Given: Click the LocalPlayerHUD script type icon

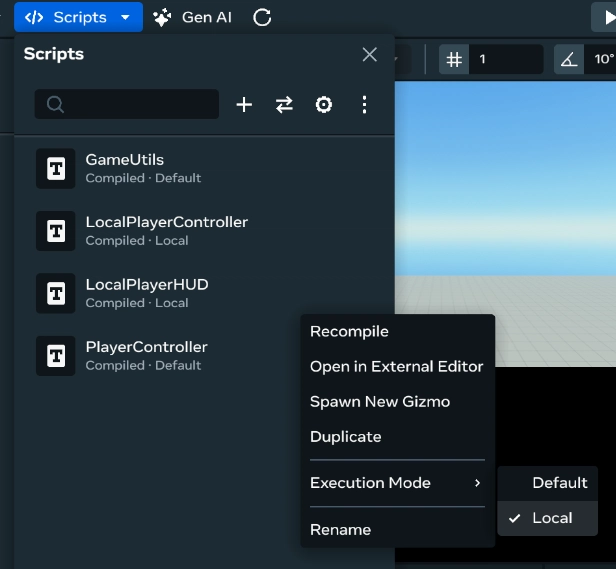Looking at the screenshot, I should point(56,293).
